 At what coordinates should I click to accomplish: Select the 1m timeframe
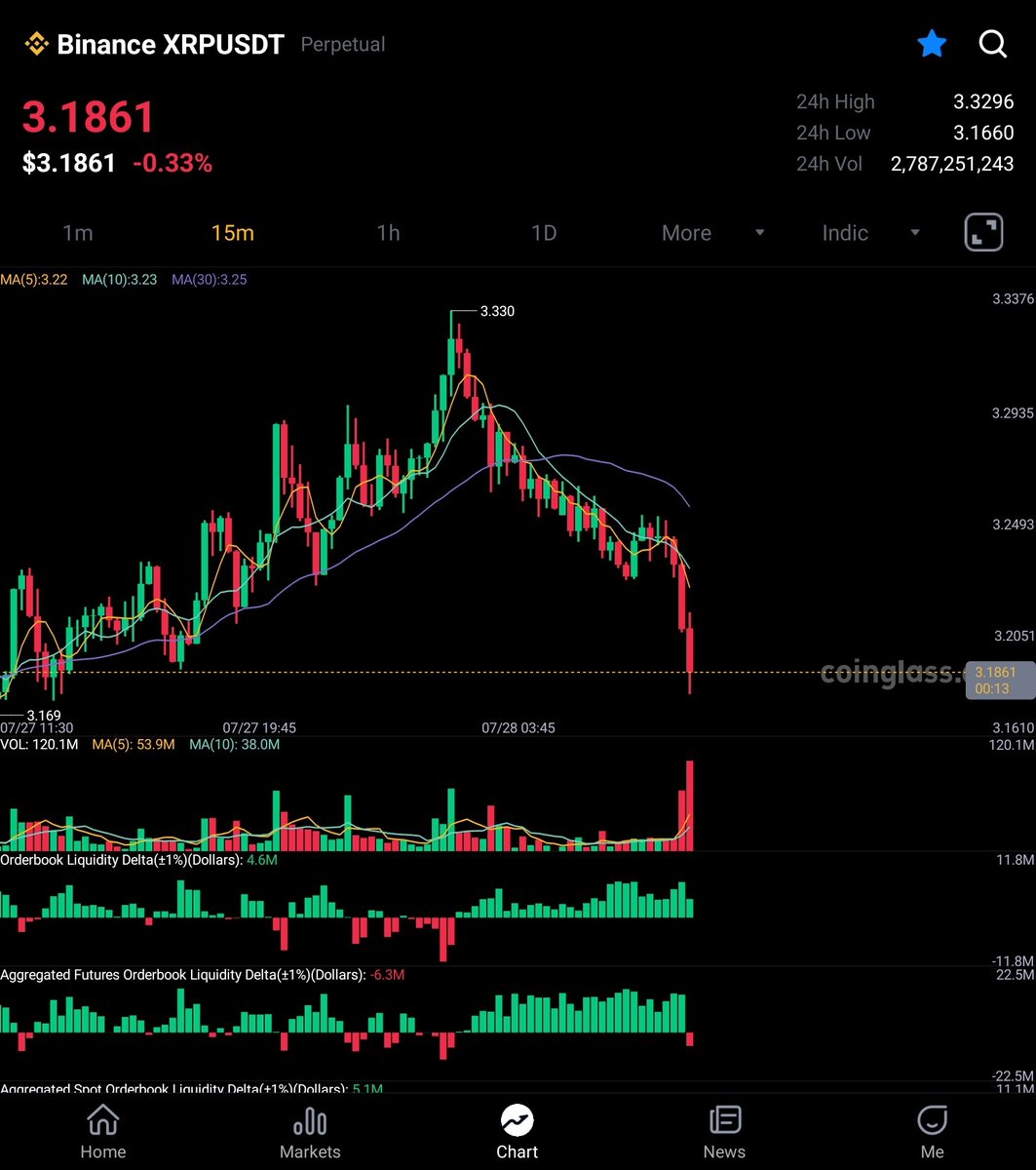77,233
